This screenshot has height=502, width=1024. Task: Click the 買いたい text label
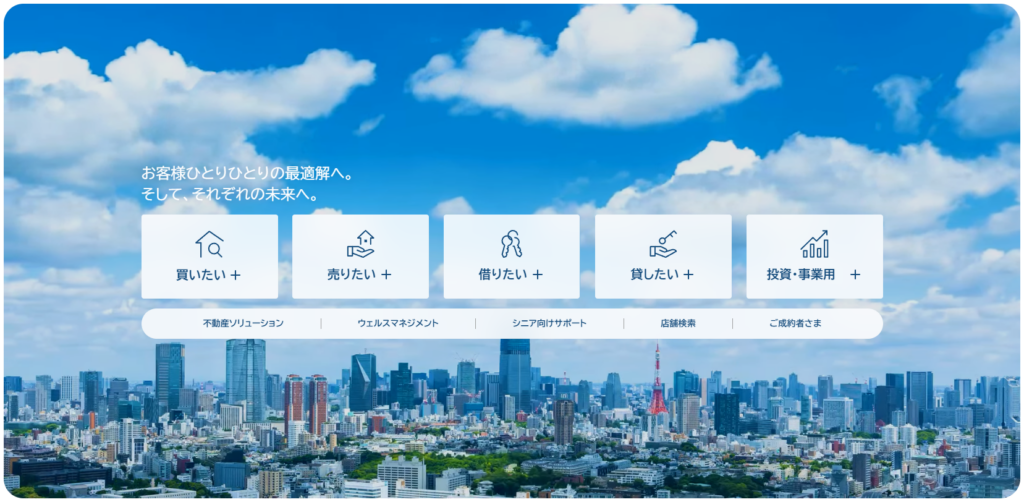click(x=200, y=274)
